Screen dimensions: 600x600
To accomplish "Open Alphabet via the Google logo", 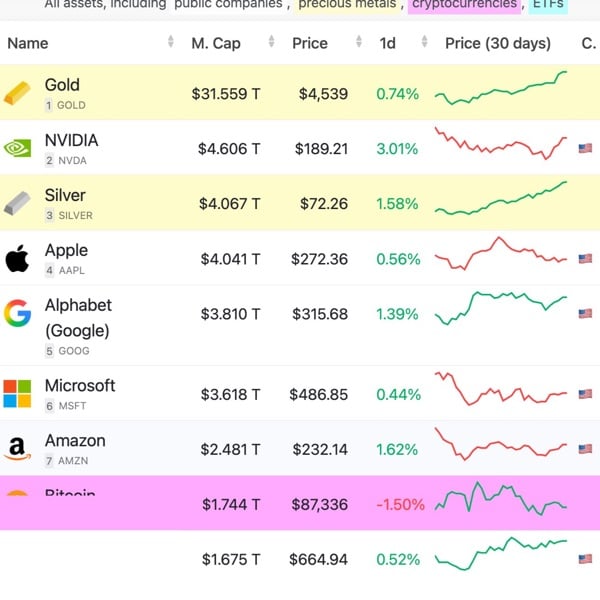I will pos(17,314).
